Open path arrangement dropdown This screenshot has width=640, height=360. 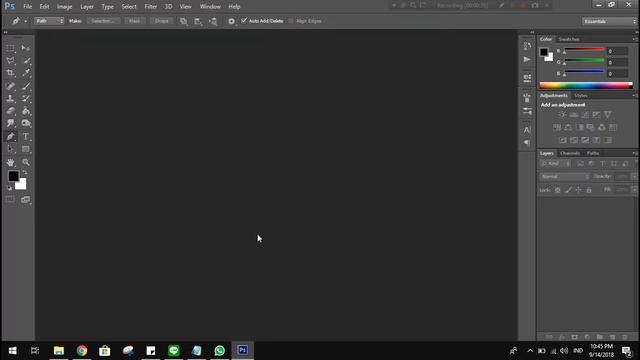click(213, 21)
